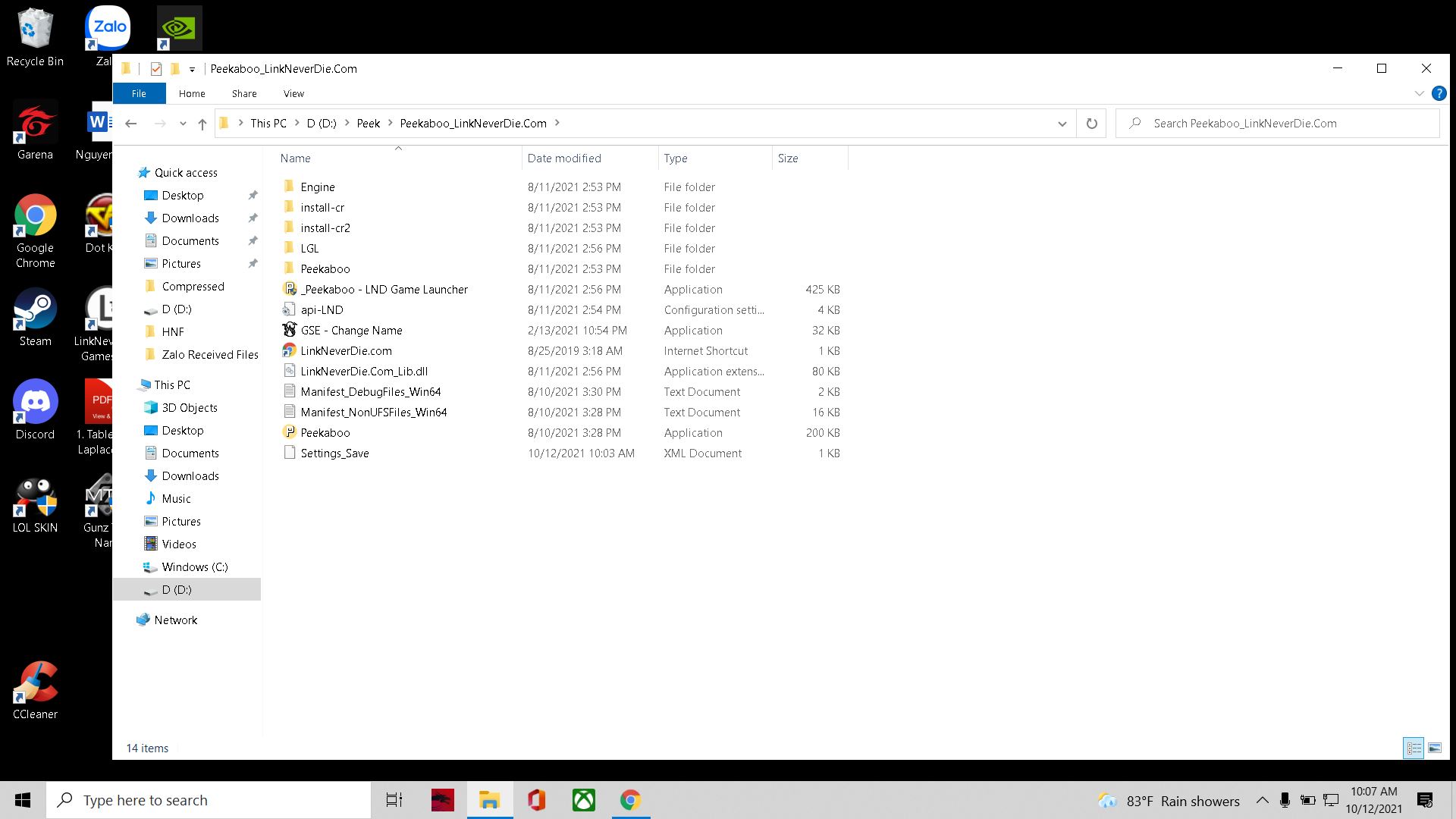Click the Properties icon in quick access toolbar
The height and width of the screenshot is (819, 1456).
click(x=156, y=69)
